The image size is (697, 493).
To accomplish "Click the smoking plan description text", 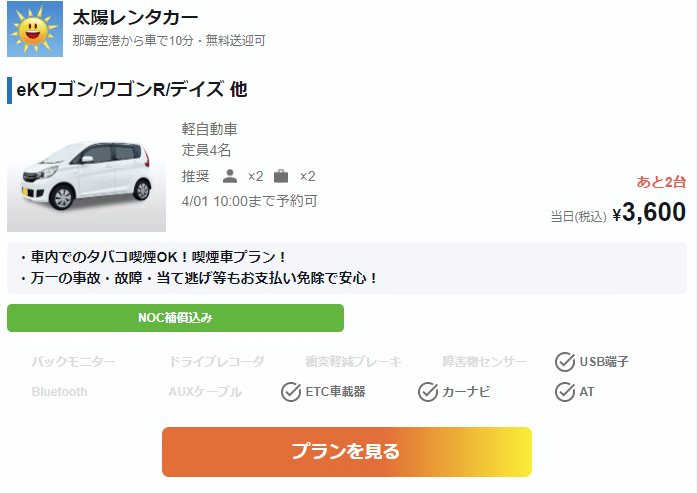I will coord(153,257).
